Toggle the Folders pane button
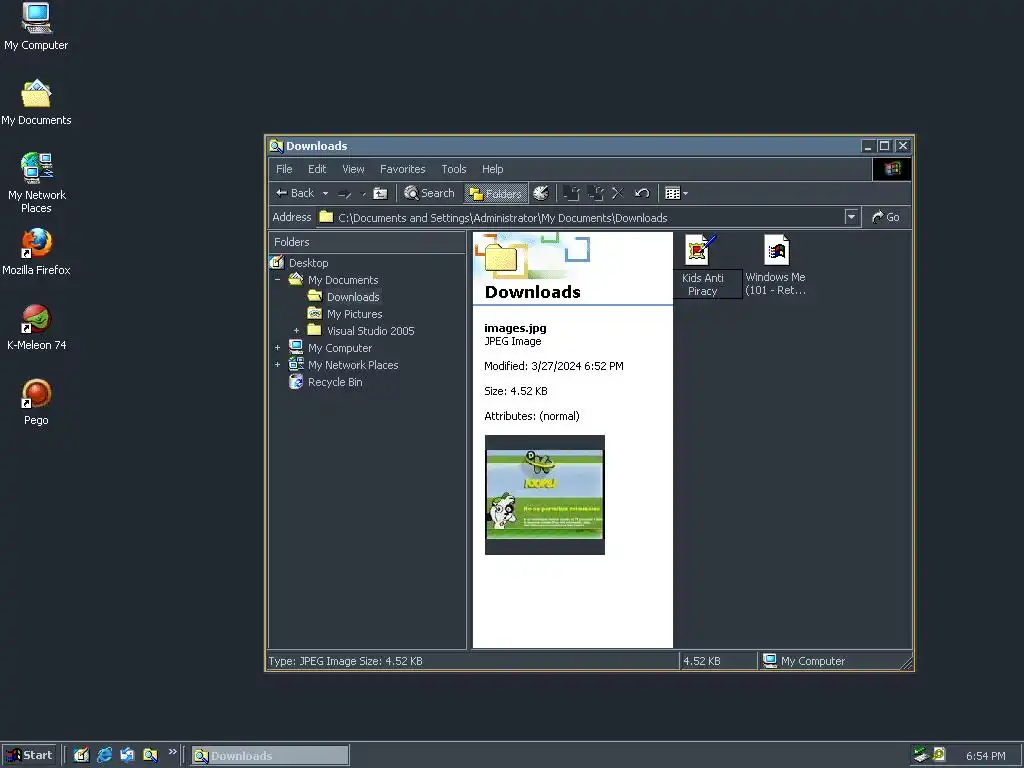The image size is (1024, 768). [x=496, y=193]
